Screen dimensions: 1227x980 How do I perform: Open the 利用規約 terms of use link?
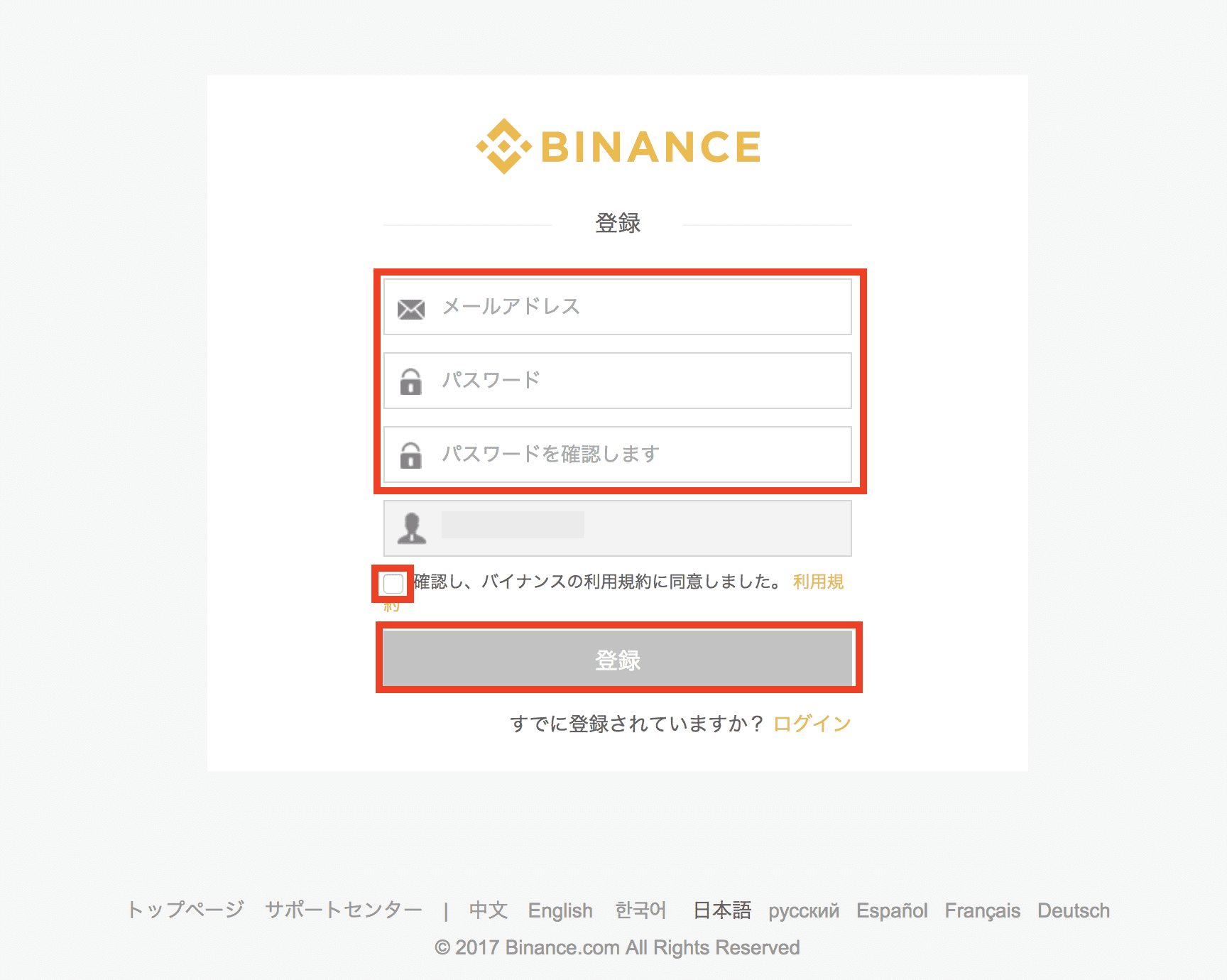coord(818,582)
